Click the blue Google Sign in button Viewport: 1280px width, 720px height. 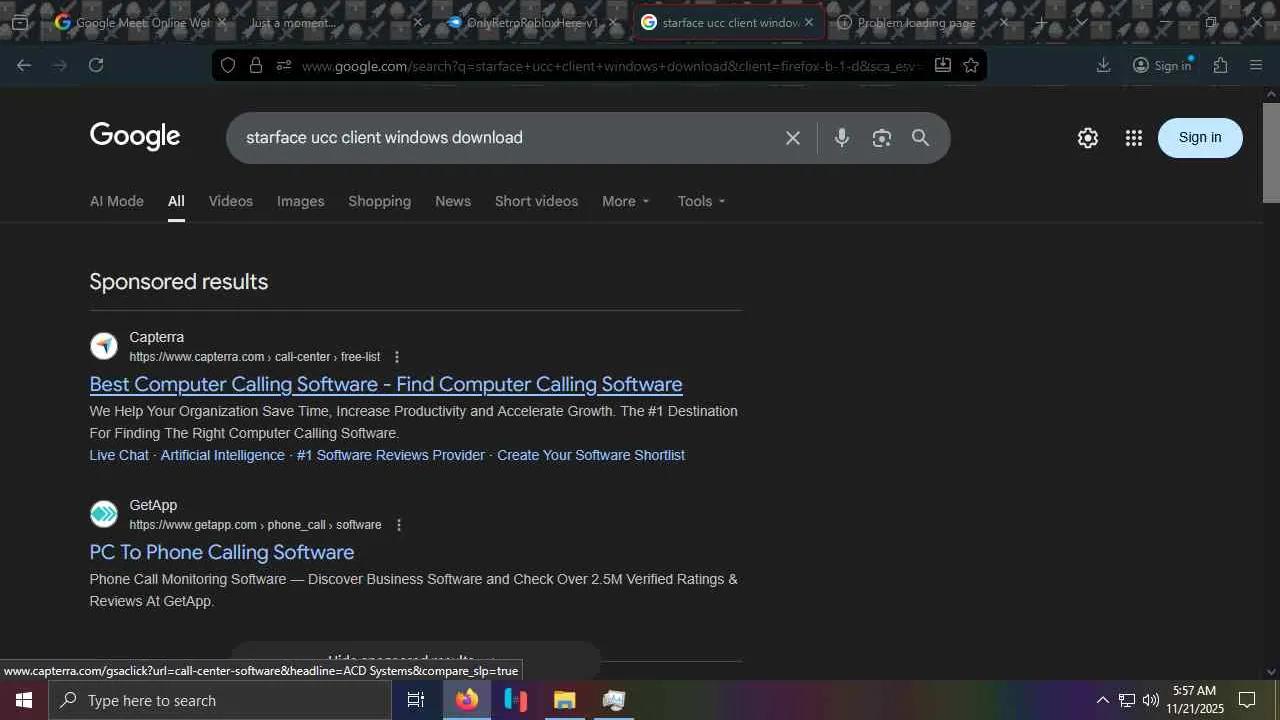(x=1200, y=138)
